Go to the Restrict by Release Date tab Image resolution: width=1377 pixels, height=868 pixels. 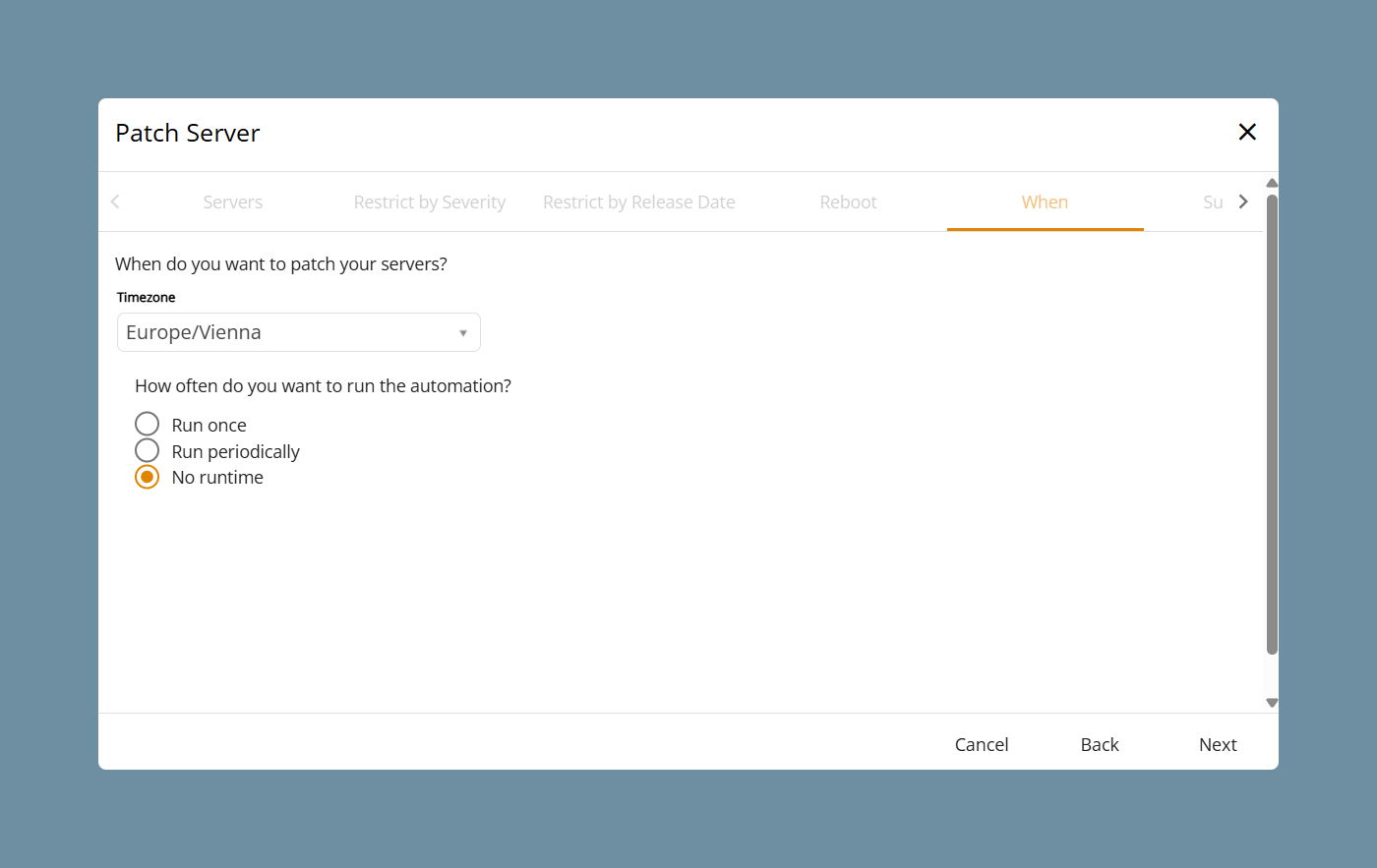coord(639,202)
